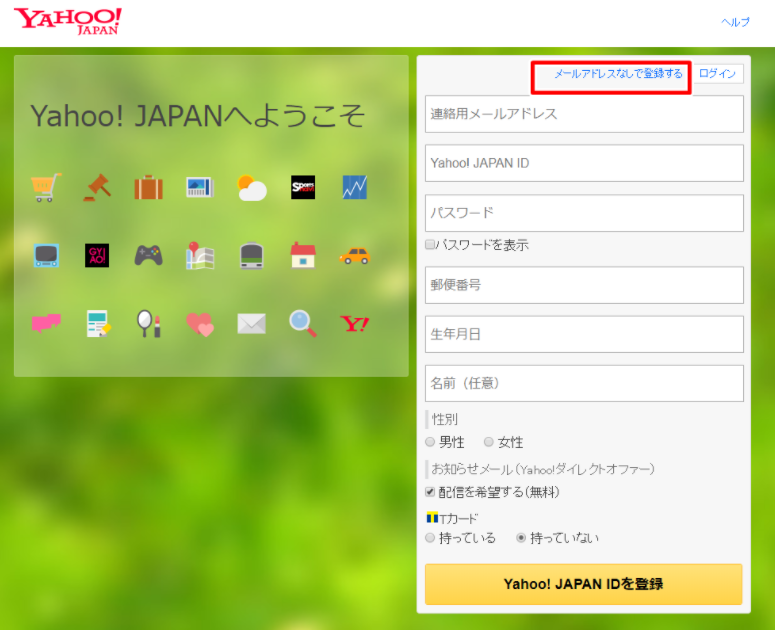
Task: Click Yahoo! JAPAN IDを登録 button
Action: click(x=584, y=584)
